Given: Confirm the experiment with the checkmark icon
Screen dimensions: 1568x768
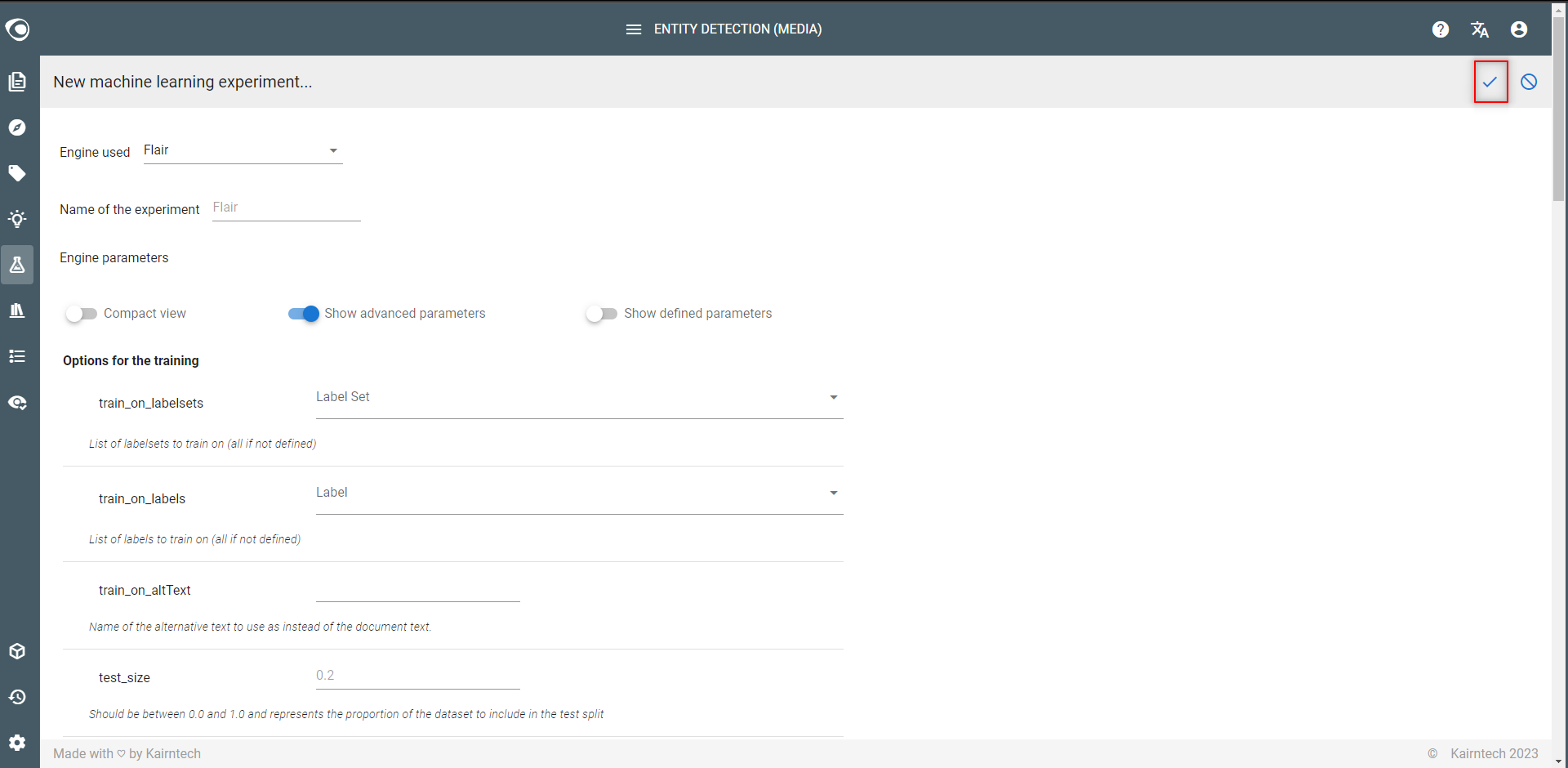Looking at the screenshot, I should point(1490,82).
